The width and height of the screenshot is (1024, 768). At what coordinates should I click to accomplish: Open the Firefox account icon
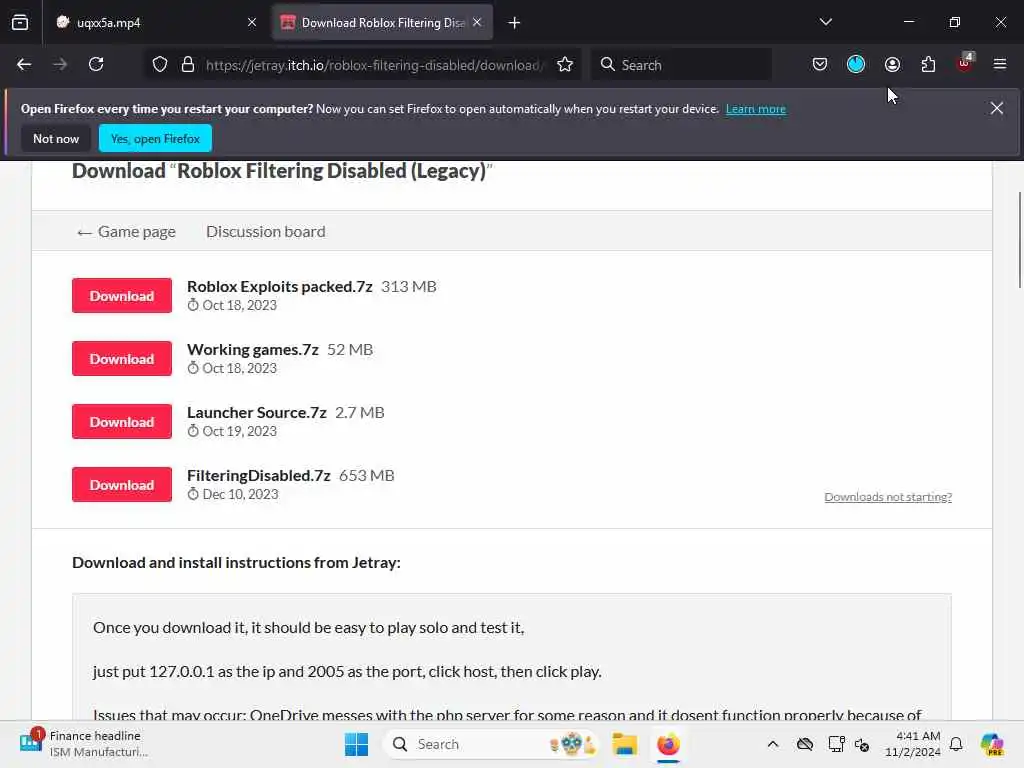(x=892, y=65)
